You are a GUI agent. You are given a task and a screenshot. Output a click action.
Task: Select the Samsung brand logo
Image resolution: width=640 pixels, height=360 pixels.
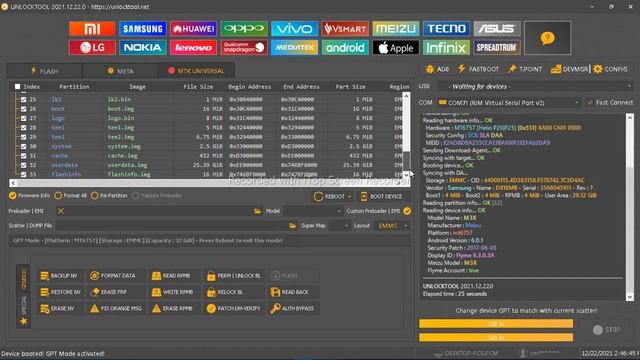pyautogui.click(x=143, y=29)
